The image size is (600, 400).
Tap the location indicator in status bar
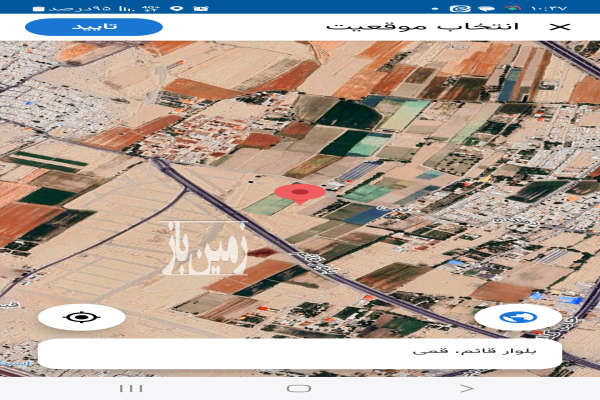(x=176, y=8)
